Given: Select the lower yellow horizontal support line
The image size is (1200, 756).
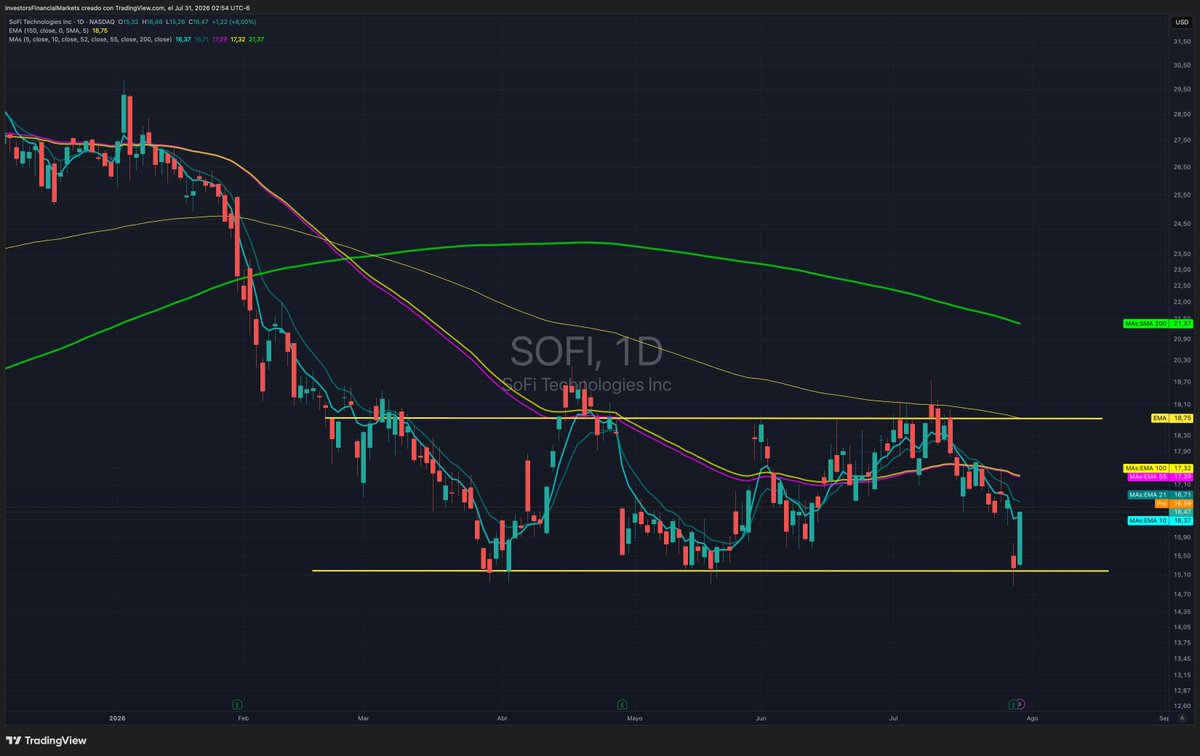Looking at the screenshot, I should [710, 571].
